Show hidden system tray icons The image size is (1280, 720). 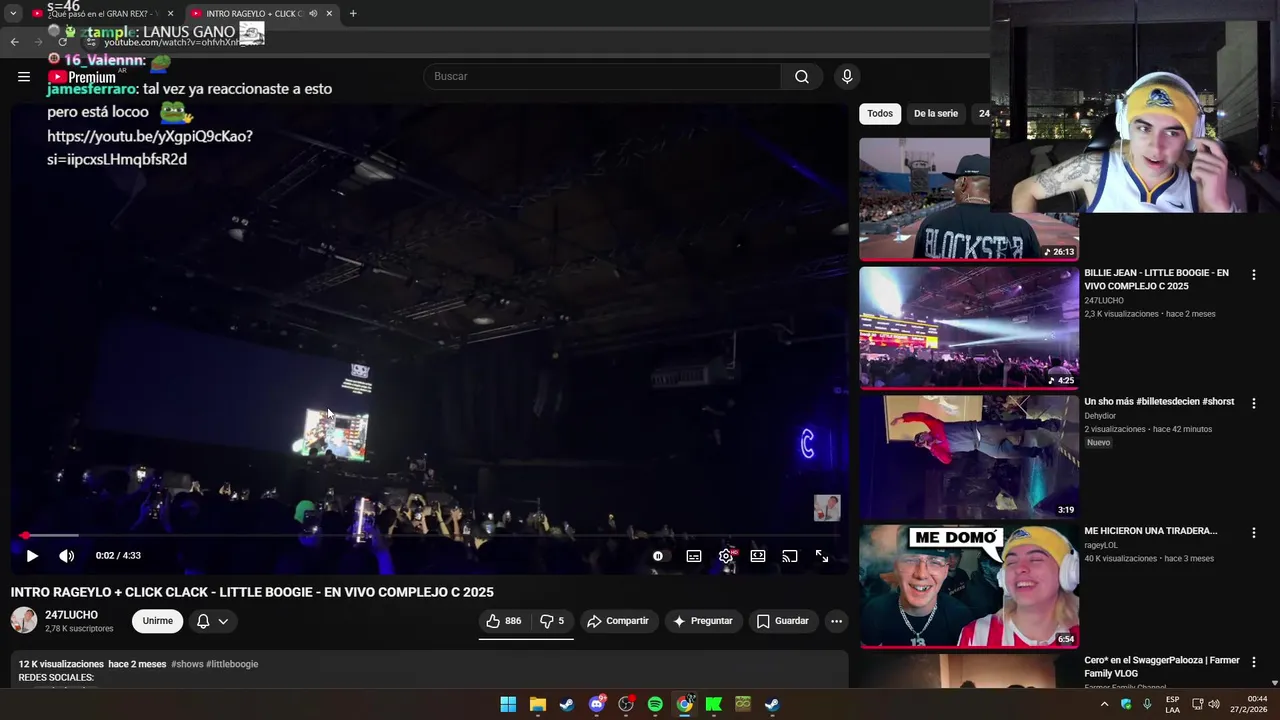click(x=1105, y=704)
